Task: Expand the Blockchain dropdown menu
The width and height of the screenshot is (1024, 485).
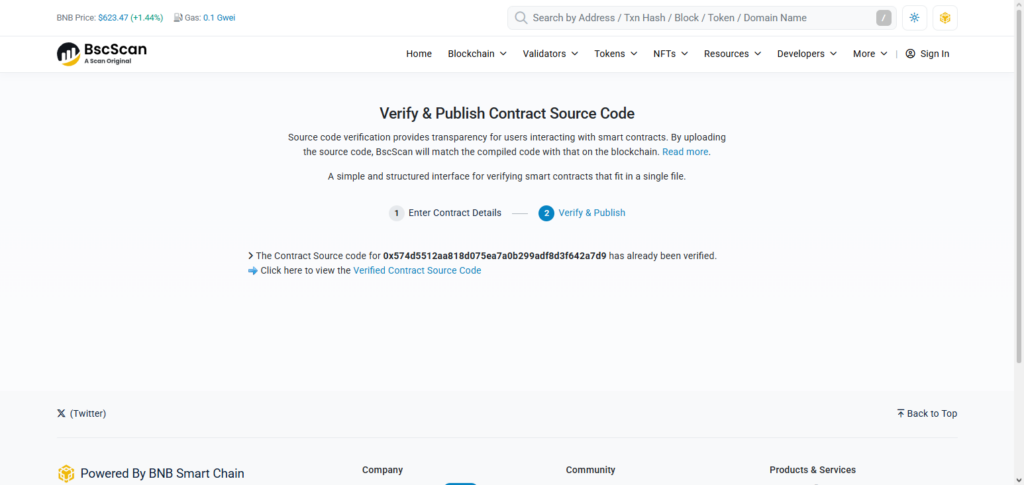Action: [x=477, y=54]
